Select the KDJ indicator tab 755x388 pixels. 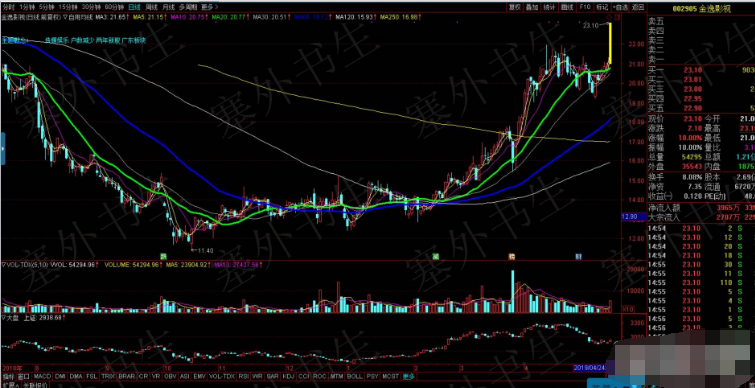tap(288, 376)
